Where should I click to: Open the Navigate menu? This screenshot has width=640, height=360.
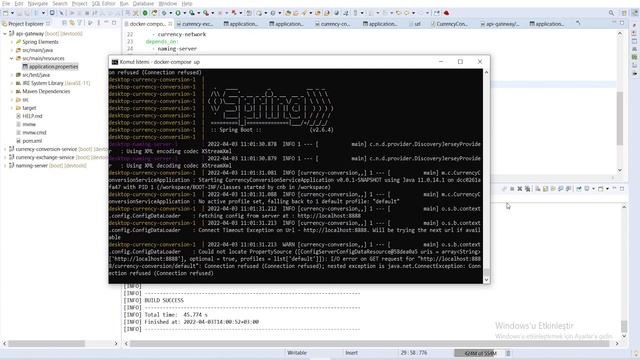coord(38,3)
